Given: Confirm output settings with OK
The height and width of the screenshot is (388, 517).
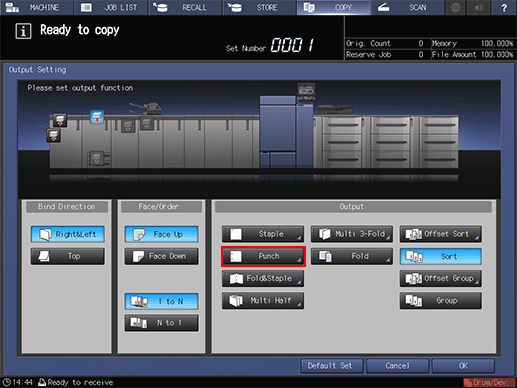Looking at the screenshot, I should pos(463,366).
